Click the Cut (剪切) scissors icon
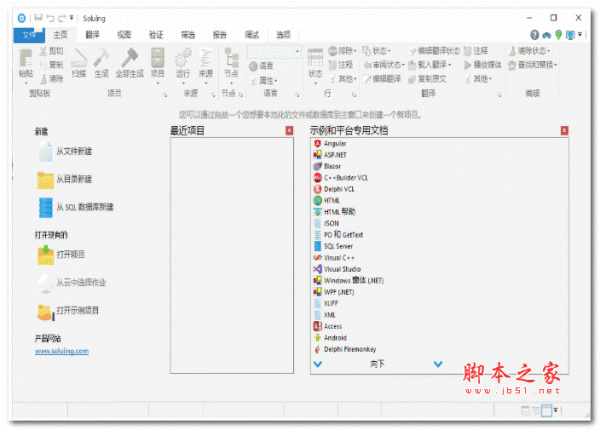Image resolution: width=600 pixels, height=430 pixels. (x=43, y=51)
